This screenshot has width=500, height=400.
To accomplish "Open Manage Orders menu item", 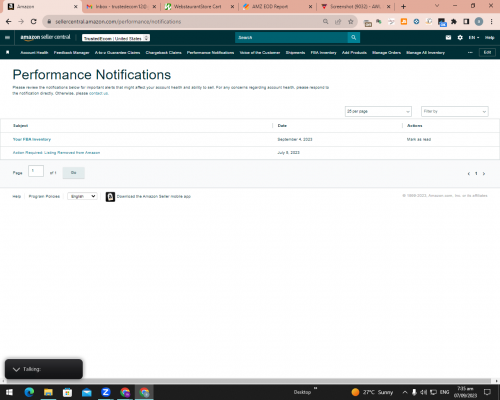I will 386,53.
